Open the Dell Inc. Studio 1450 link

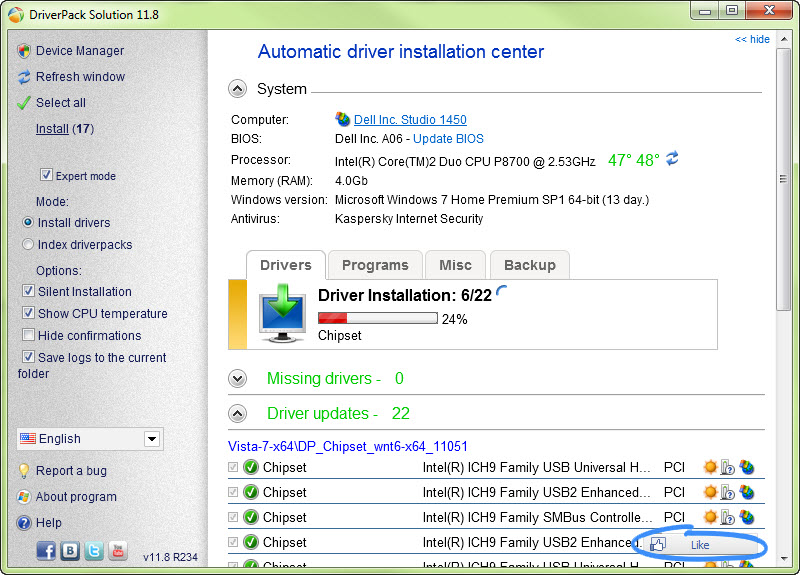point(410,120)
